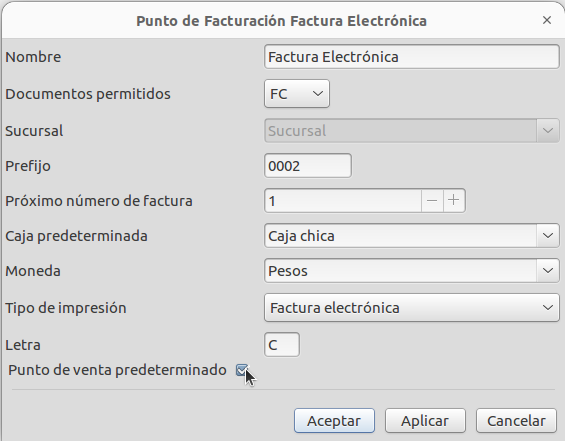Increase invoice number with plus button
Viewport: 565px width, 441px height.
tap(454, 201)
